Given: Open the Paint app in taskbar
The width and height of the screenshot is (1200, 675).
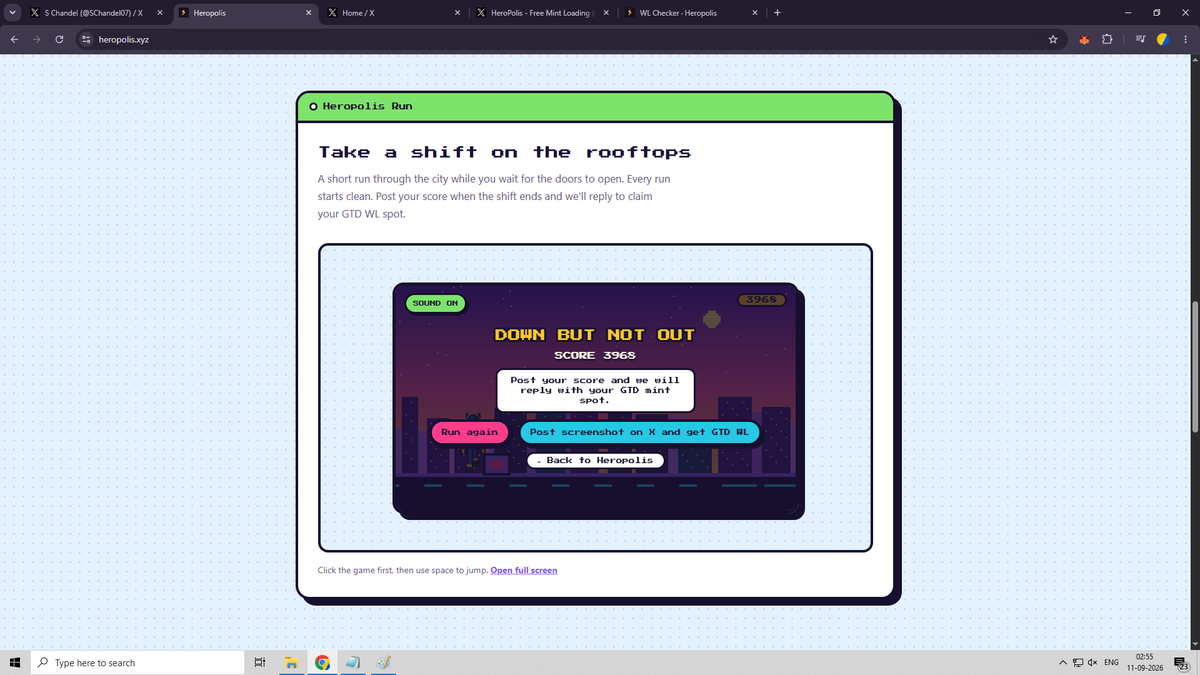Looking at the screenshot, I should (384, 662).
